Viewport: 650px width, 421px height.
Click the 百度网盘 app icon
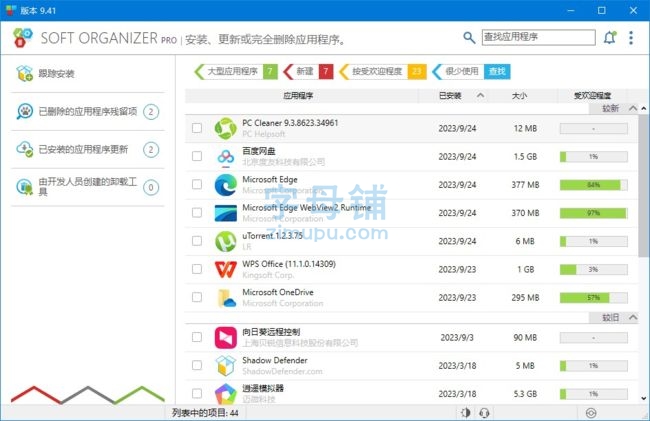[226, 157]
